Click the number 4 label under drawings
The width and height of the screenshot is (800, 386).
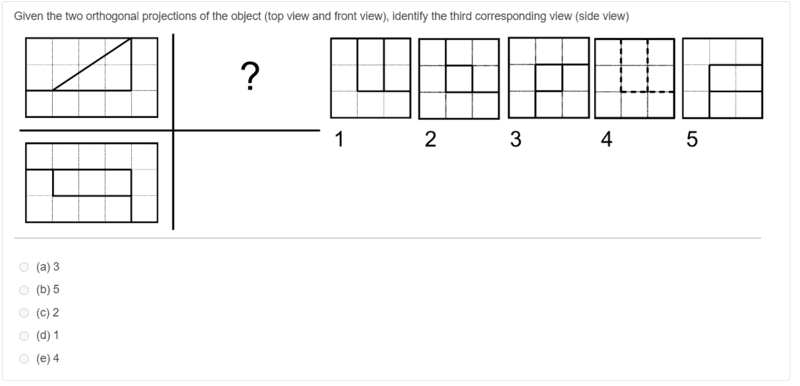point(606,139)
